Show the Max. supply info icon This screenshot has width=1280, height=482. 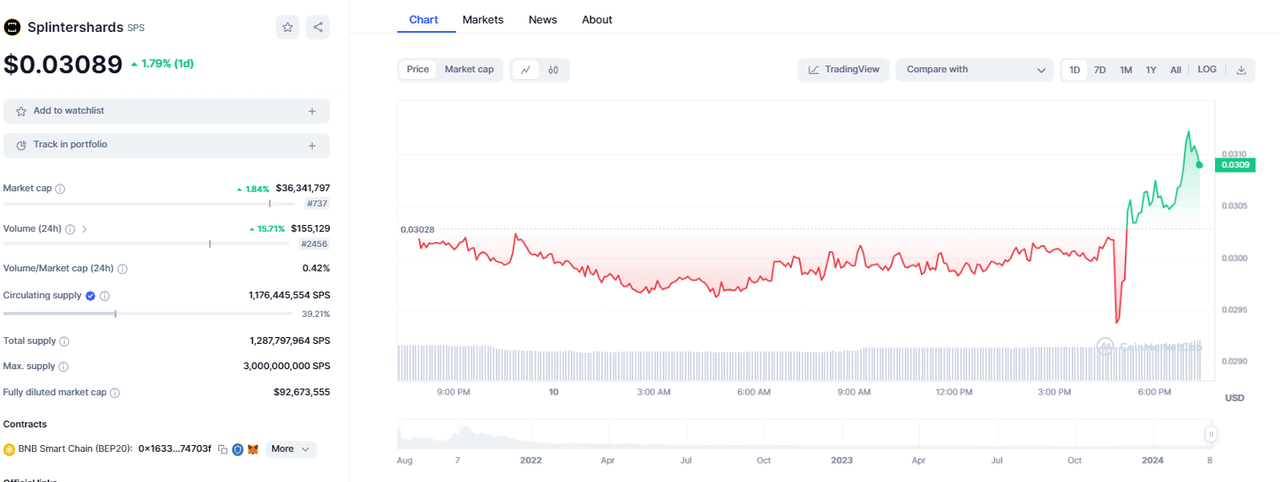pyautogui.click(x=64, y=367)
